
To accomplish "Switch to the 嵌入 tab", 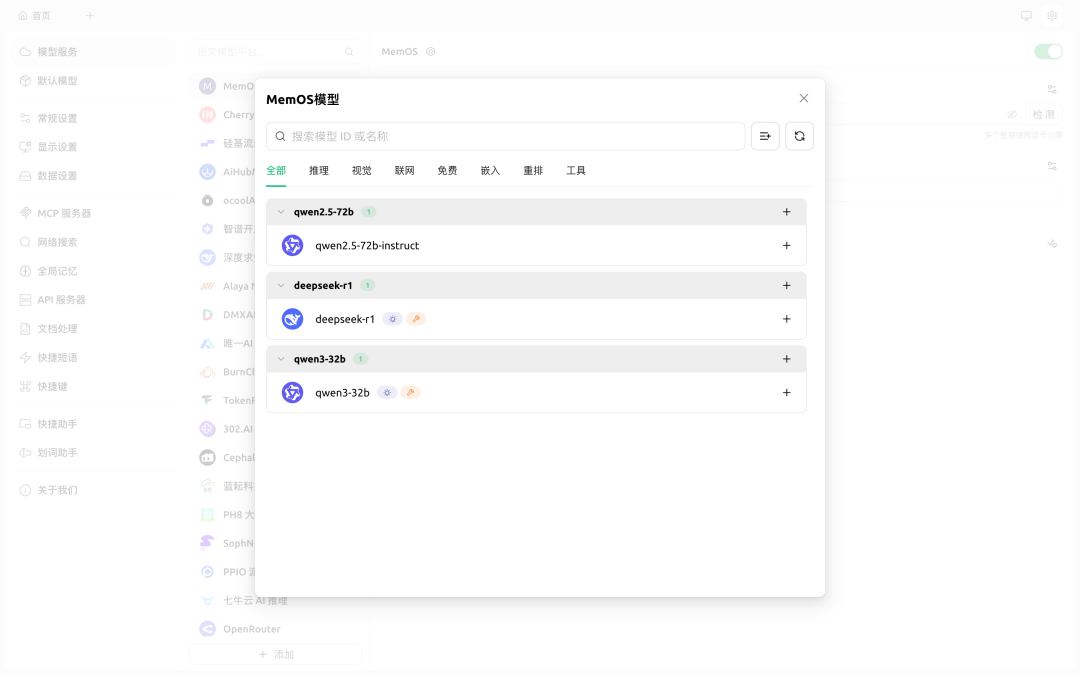I will point(490,171).
